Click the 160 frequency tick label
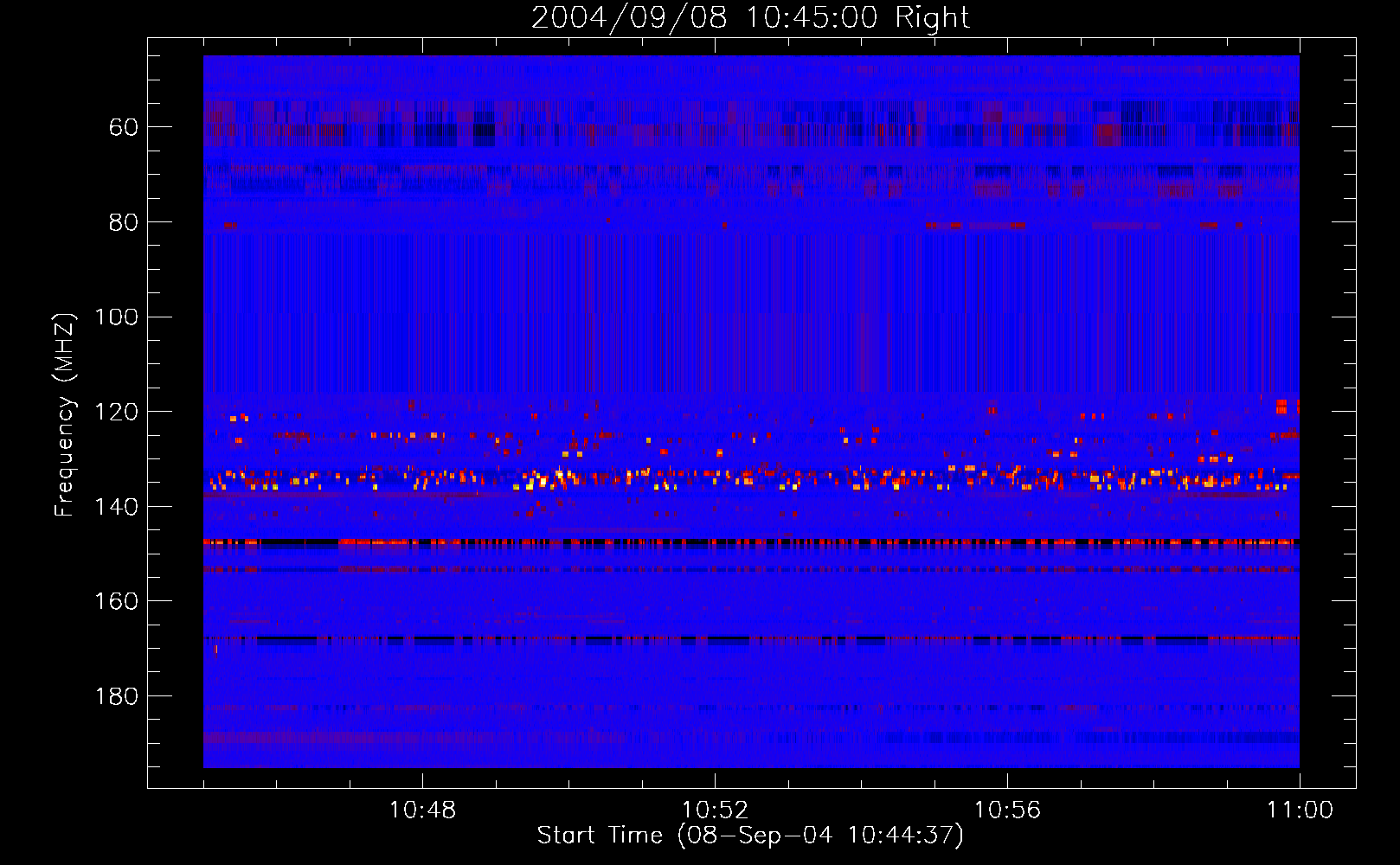Image resolution: width=1400 pixels, height=865 pixels. pyautogui.click(x=117, y=602)
